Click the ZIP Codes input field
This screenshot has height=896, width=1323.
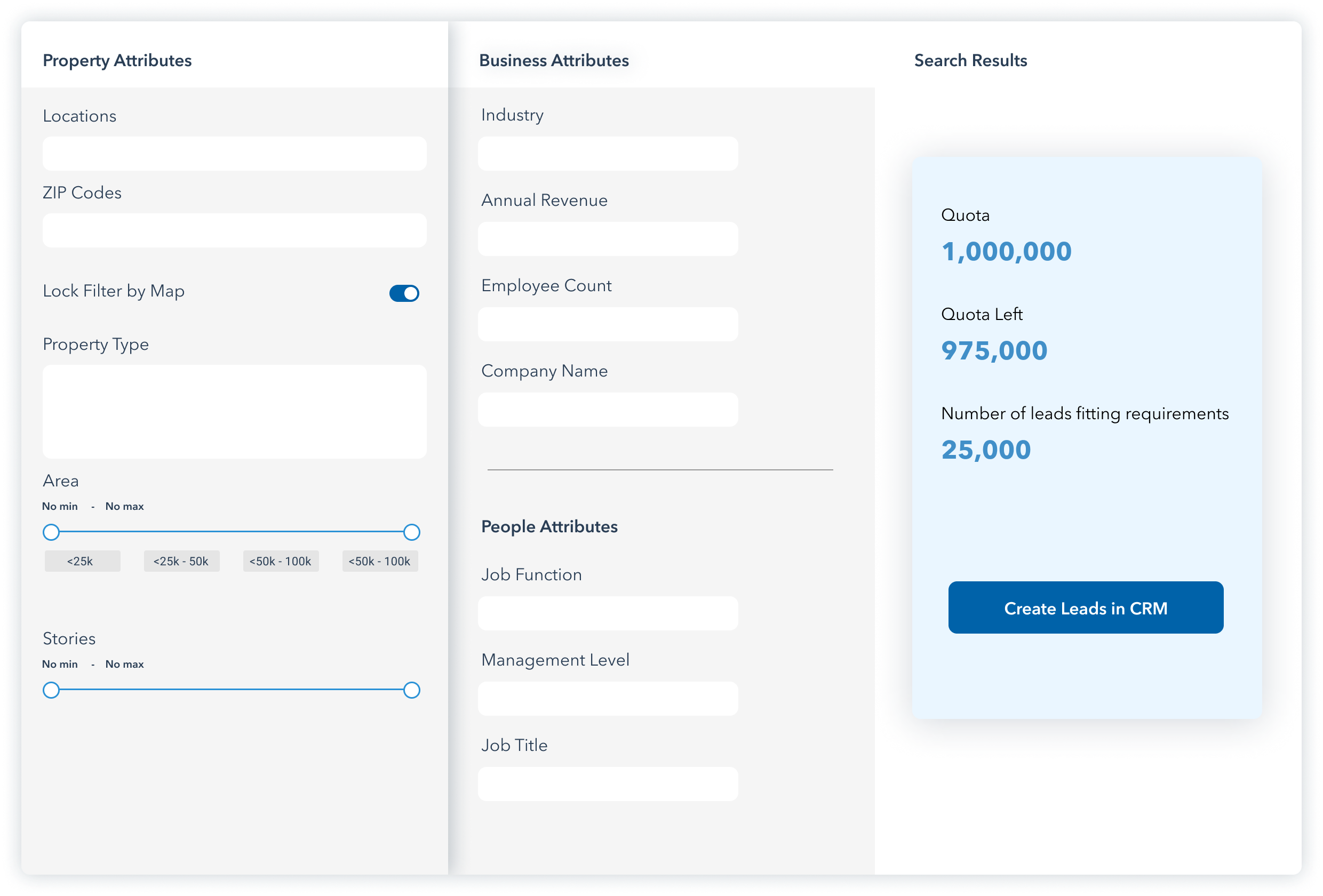(234, 230)
